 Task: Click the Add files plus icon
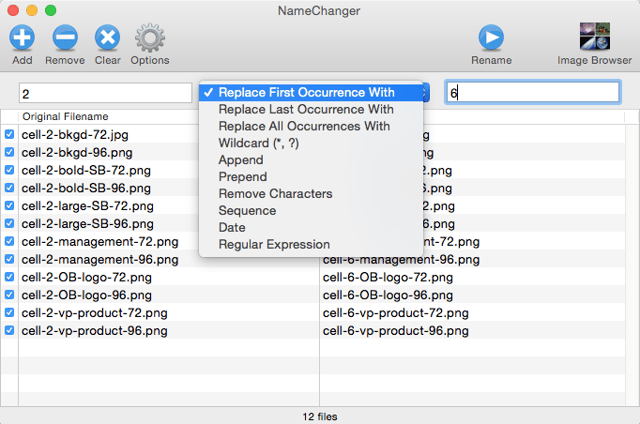[22, 38]
